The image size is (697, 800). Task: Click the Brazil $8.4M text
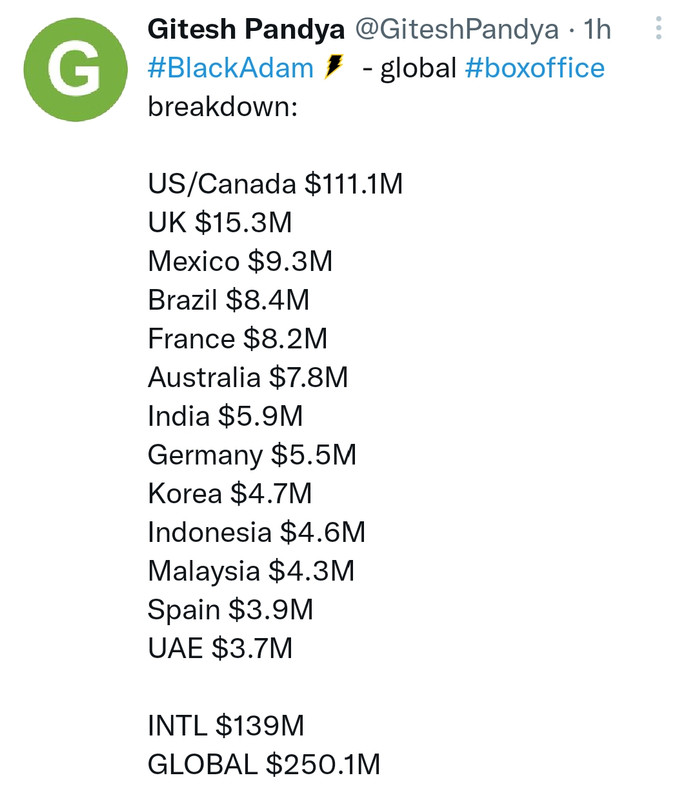pos(229,300)
